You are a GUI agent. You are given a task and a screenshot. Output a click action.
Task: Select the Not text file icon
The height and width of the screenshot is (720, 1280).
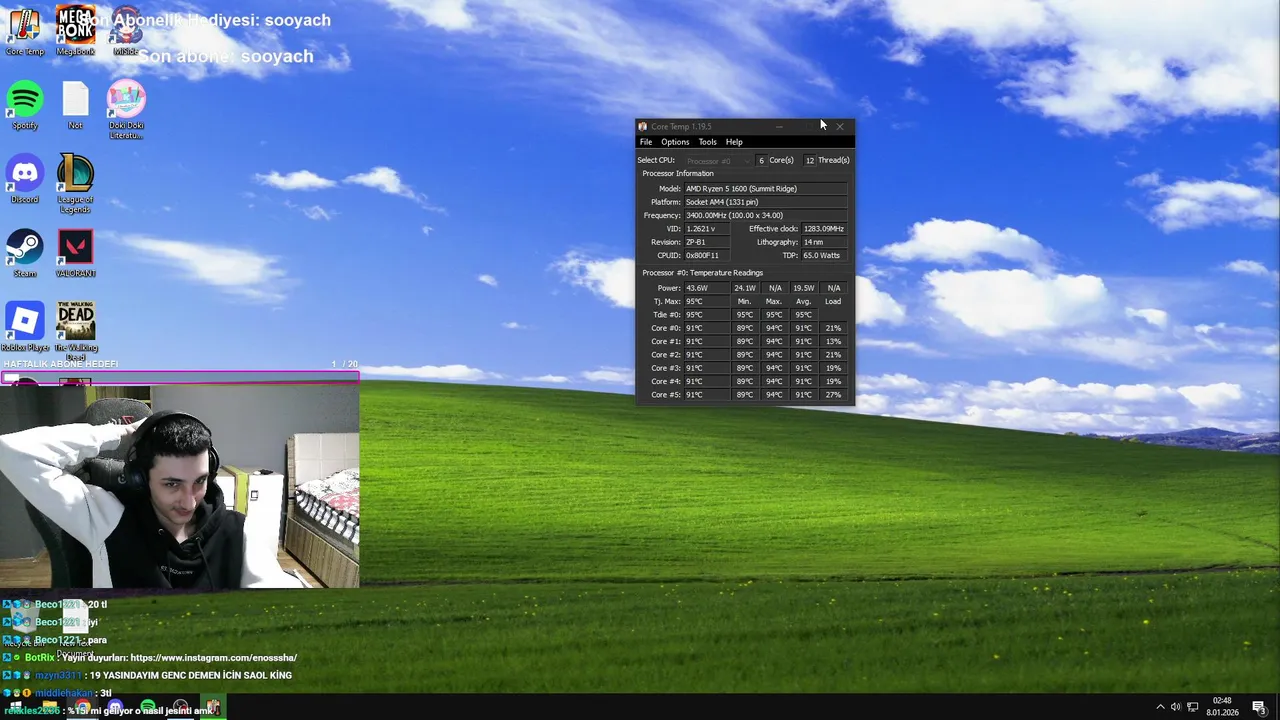[76, 105]
